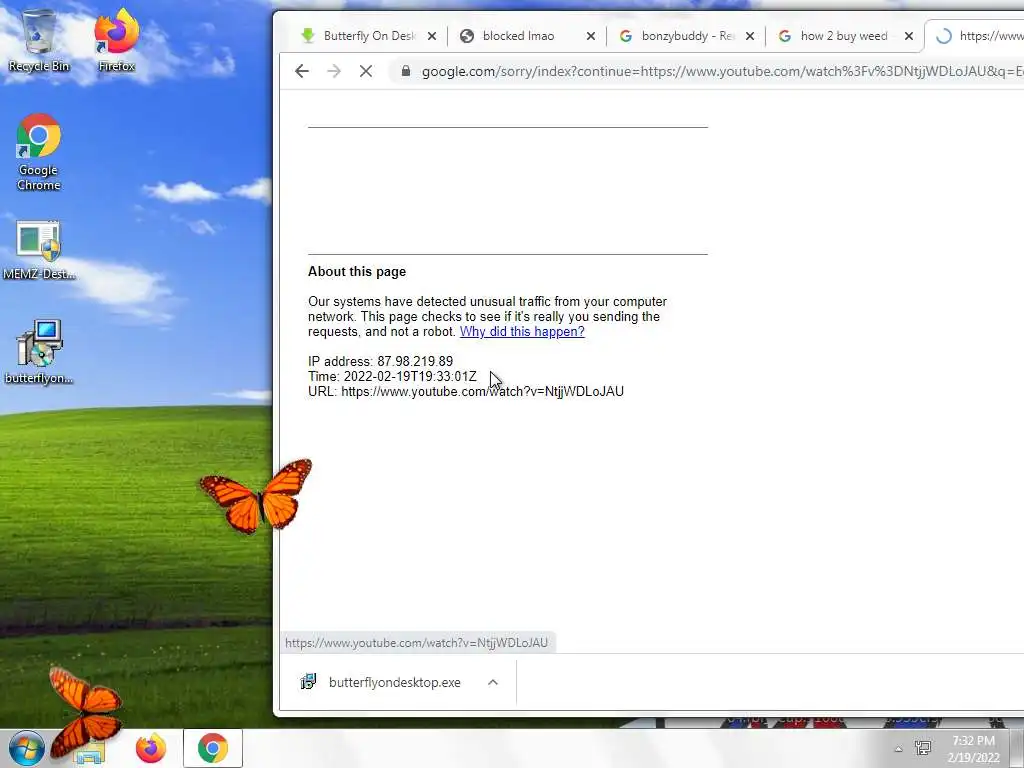Launch Firefox from the desktop shortcut
The width and height of the screenshot is (1024, 768).
click(116, 40)
